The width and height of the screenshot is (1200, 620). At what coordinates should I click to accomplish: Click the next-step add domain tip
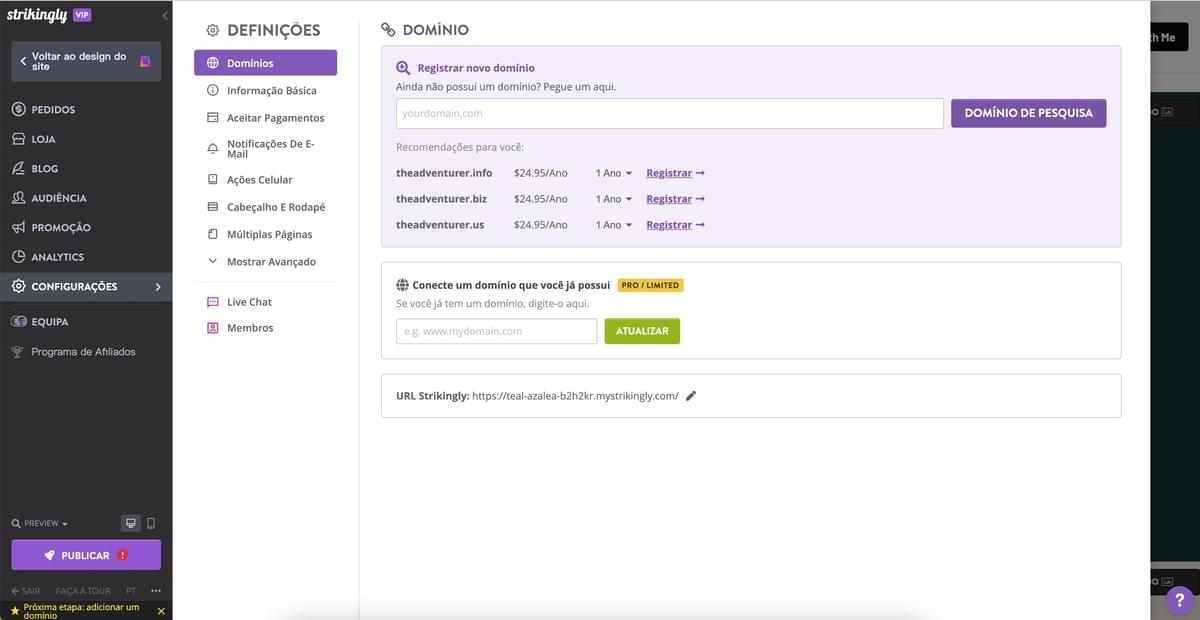80,611
